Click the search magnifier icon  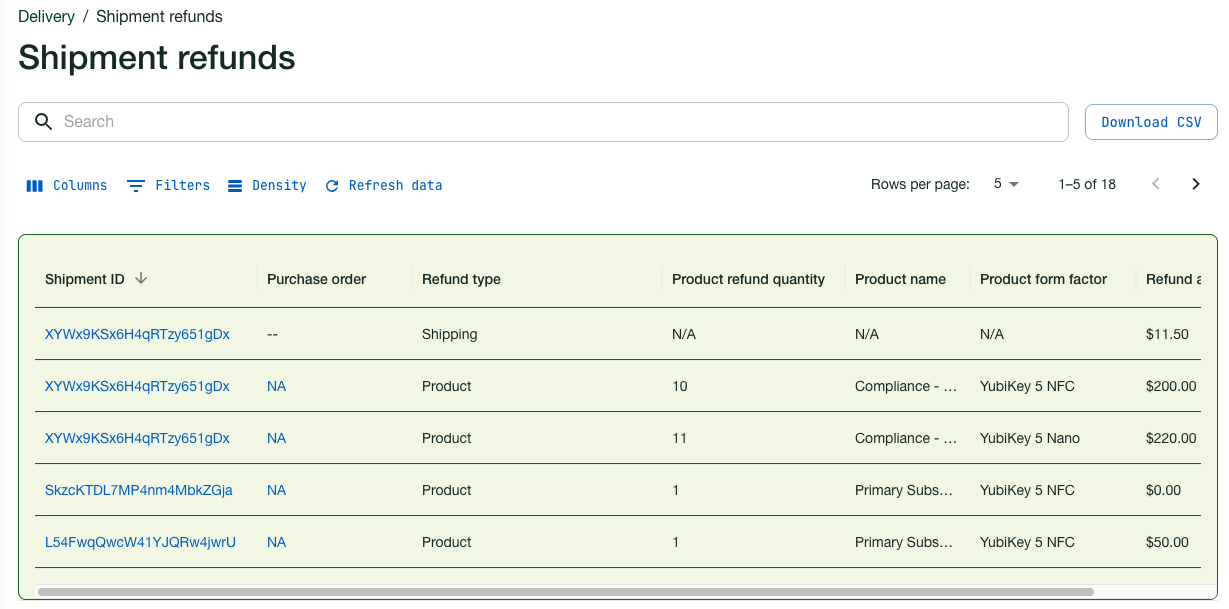point(43,122)
